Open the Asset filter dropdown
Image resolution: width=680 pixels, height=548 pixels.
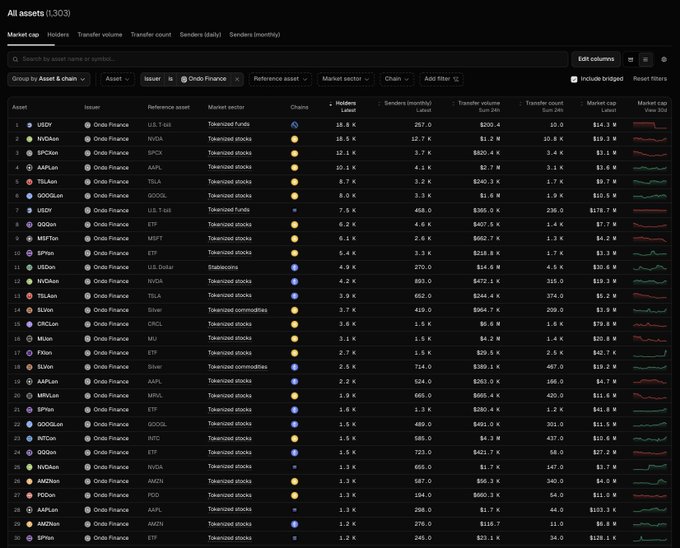click(x=117, y=79)
